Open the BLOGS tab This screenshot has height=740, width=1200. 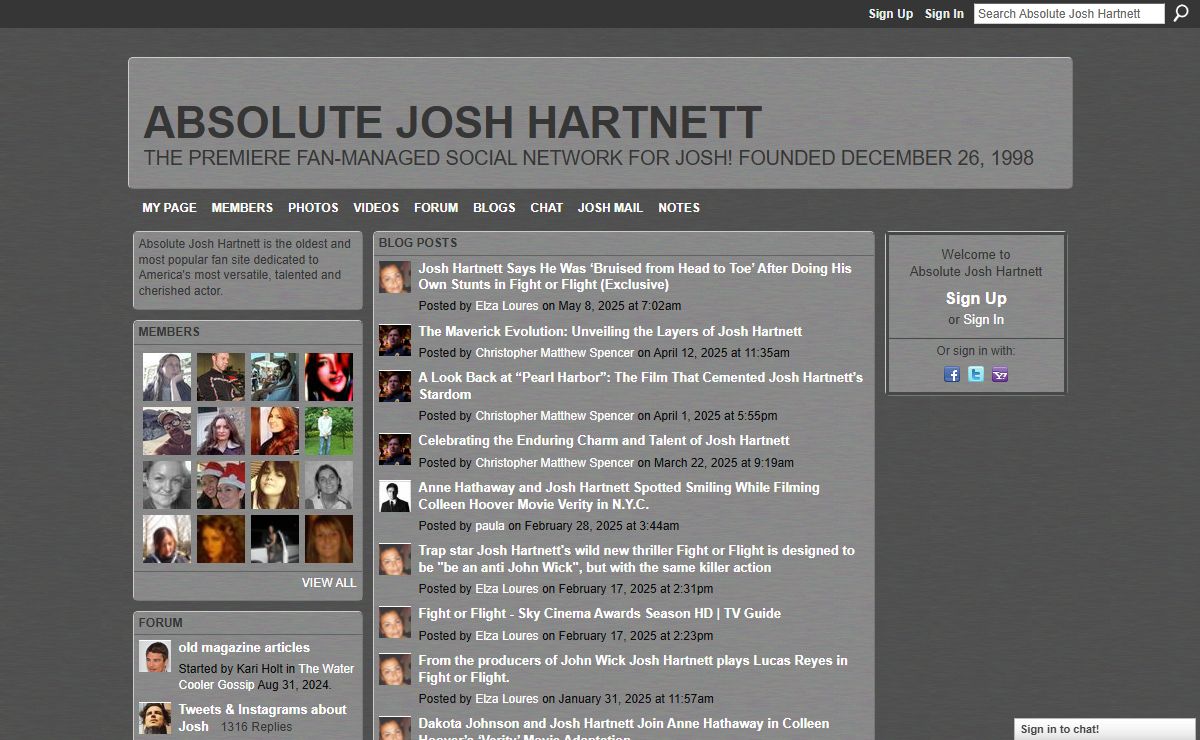pos(494,208)
